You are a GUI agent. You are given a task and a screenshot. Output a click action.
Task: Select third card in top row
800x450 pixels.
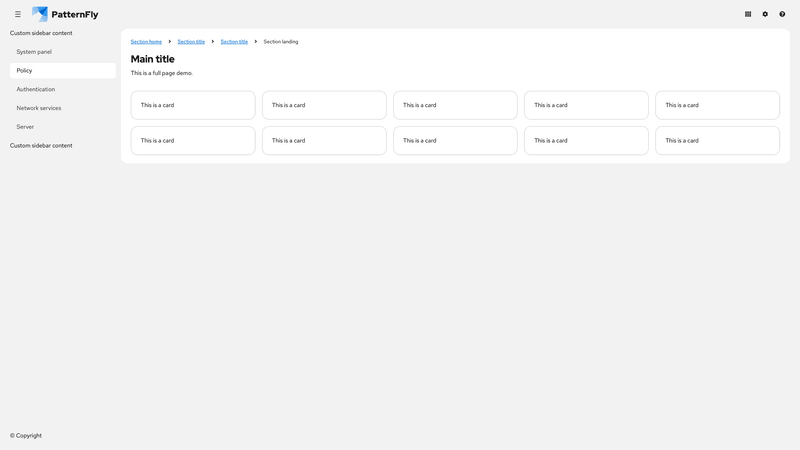coord(455,105)
